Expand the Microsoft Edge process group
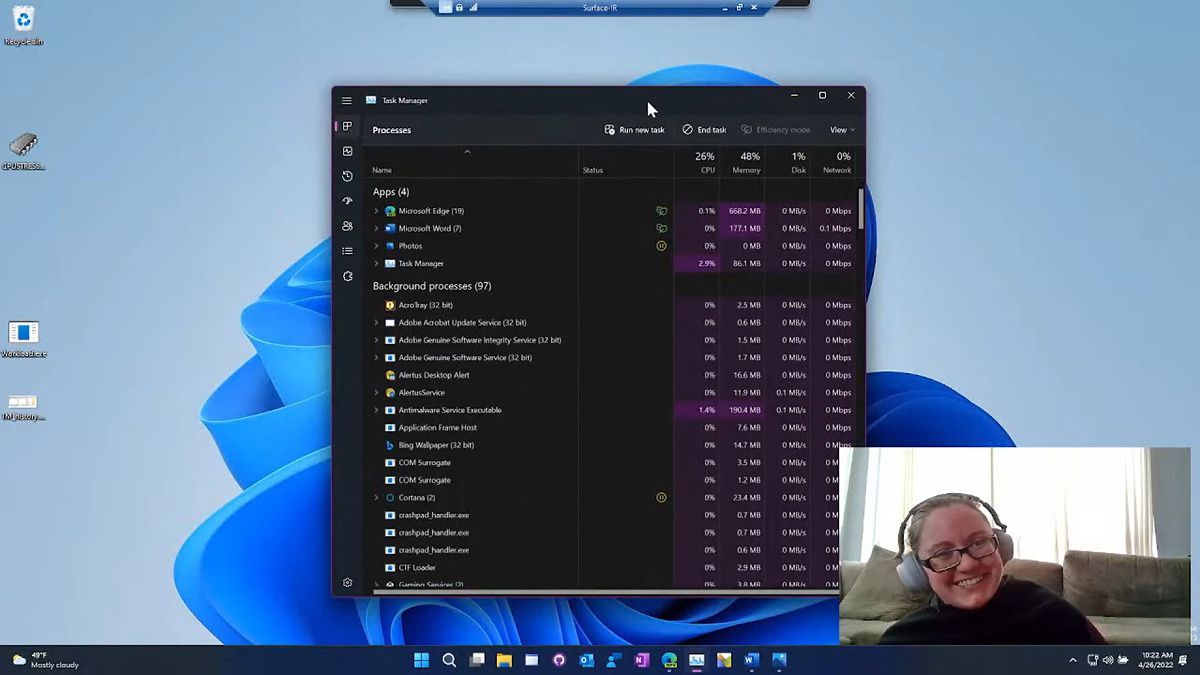 pos(377,211)
